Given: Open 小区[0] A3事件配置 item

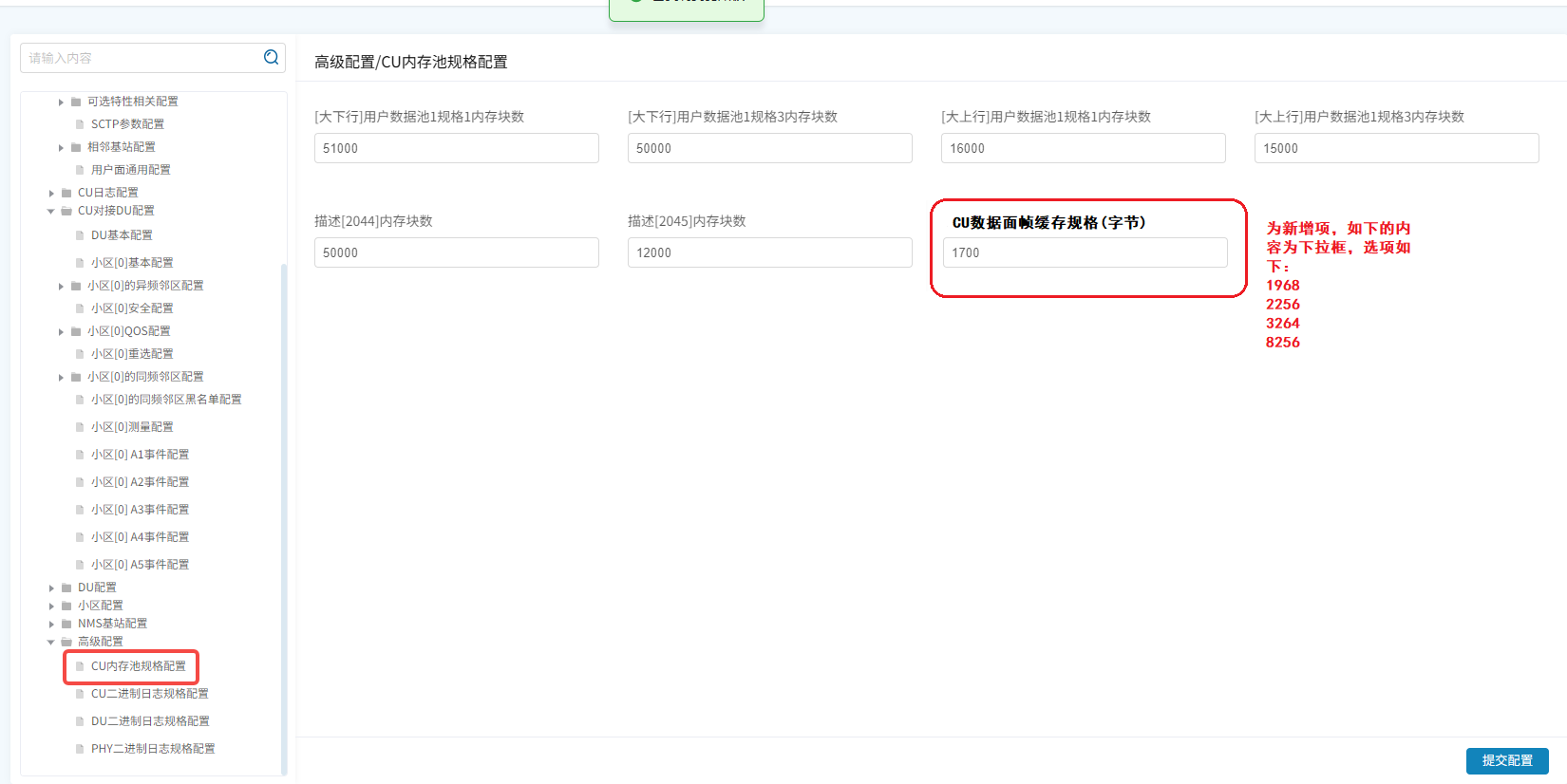Looking at the screenshot, I should [x=140, y=510].
